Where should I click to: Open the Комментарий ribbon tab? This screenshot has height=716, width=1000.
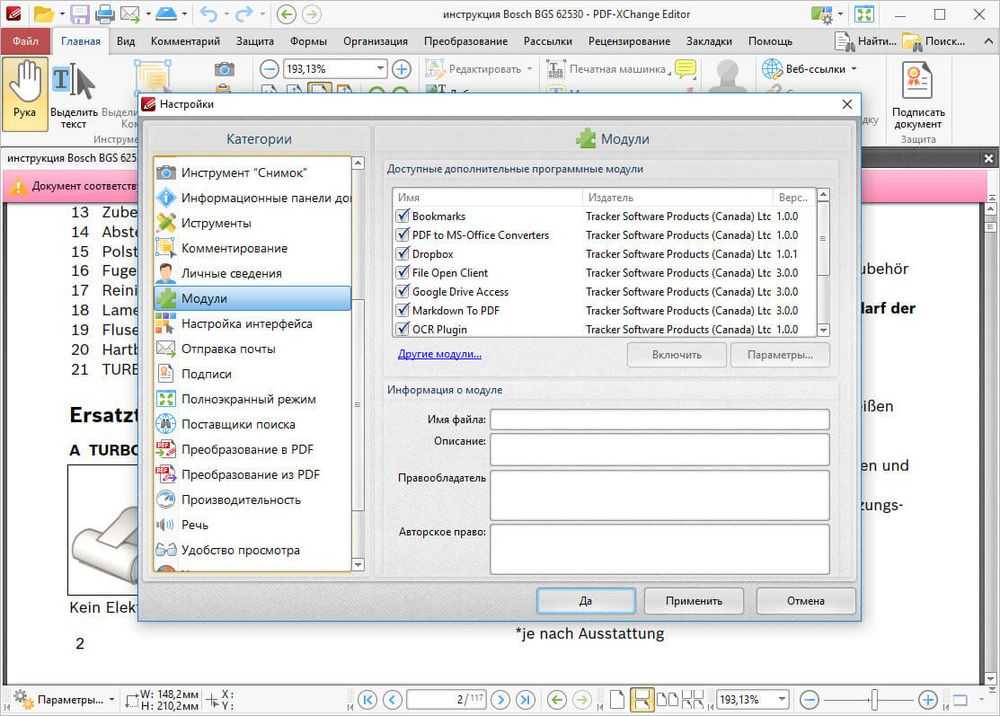pos(185,41)
